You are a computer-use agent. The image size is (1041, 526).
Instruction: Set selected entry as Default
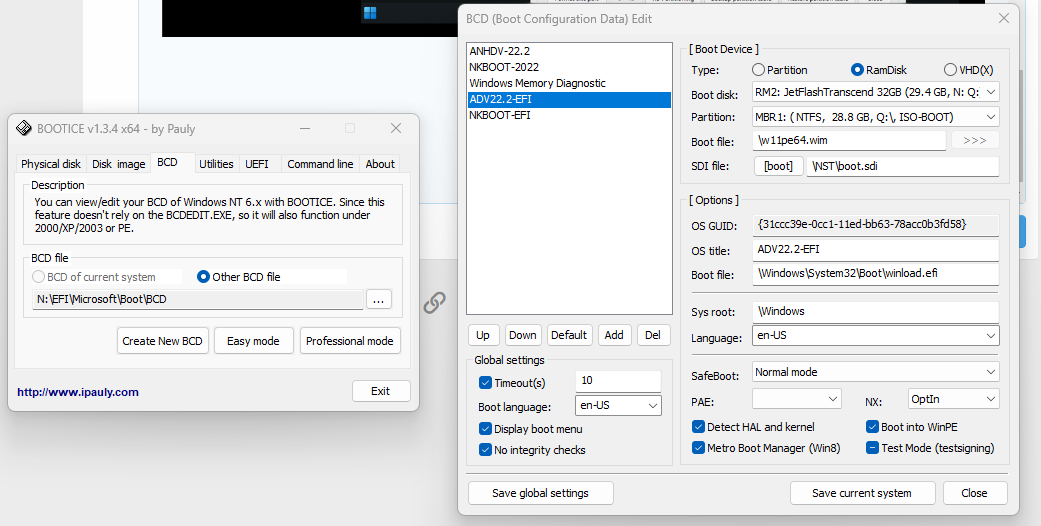(569, 335)
